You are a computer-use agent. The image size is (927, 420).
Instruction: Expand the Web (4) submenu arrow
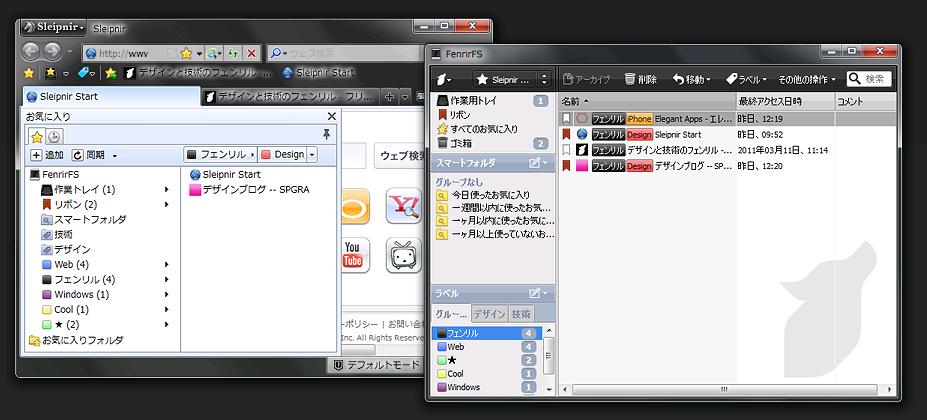click(x=167, y=264)
